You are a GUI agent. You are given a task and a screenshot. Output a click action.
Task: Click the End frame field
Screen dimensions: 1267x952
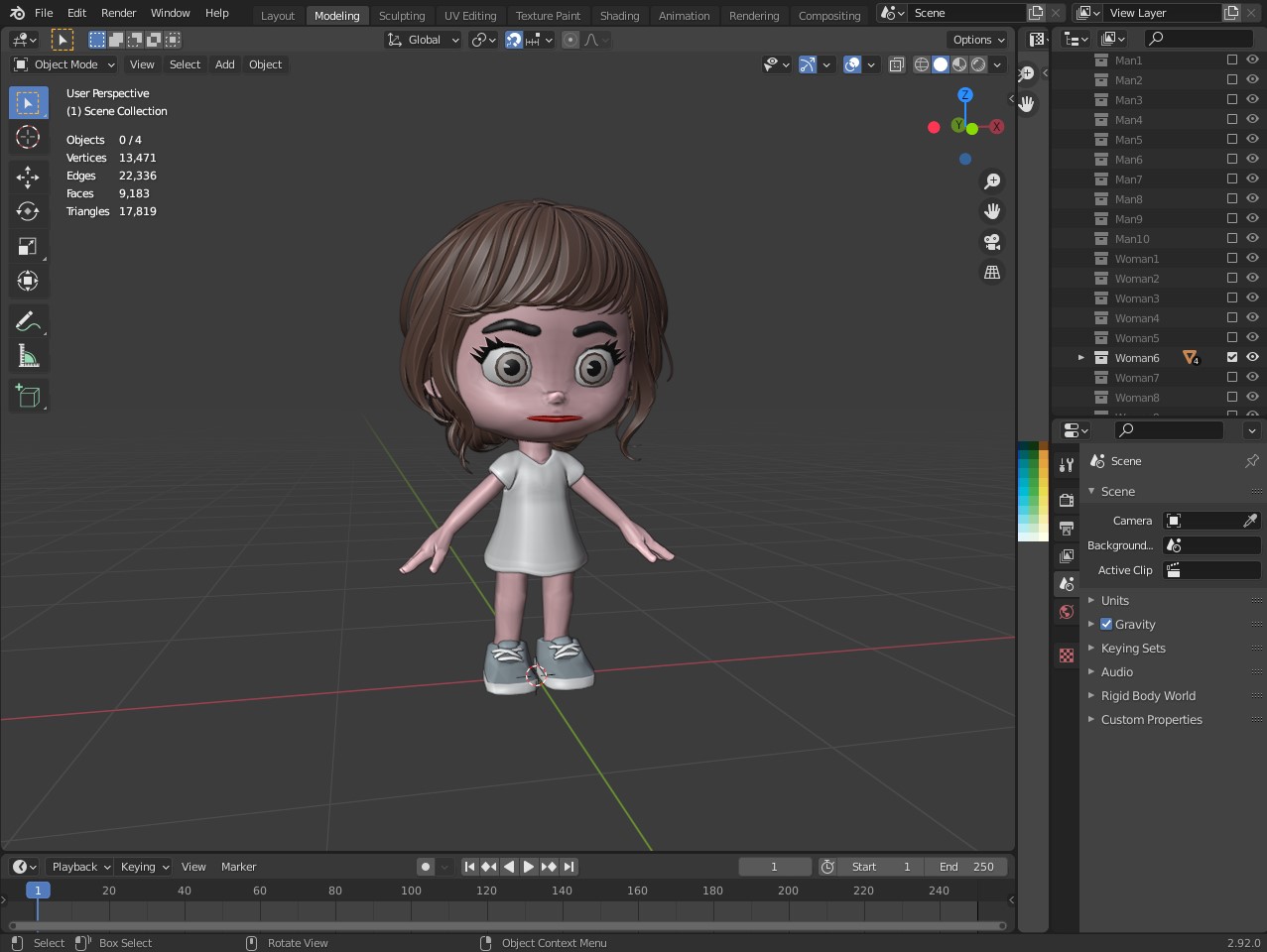966,867
